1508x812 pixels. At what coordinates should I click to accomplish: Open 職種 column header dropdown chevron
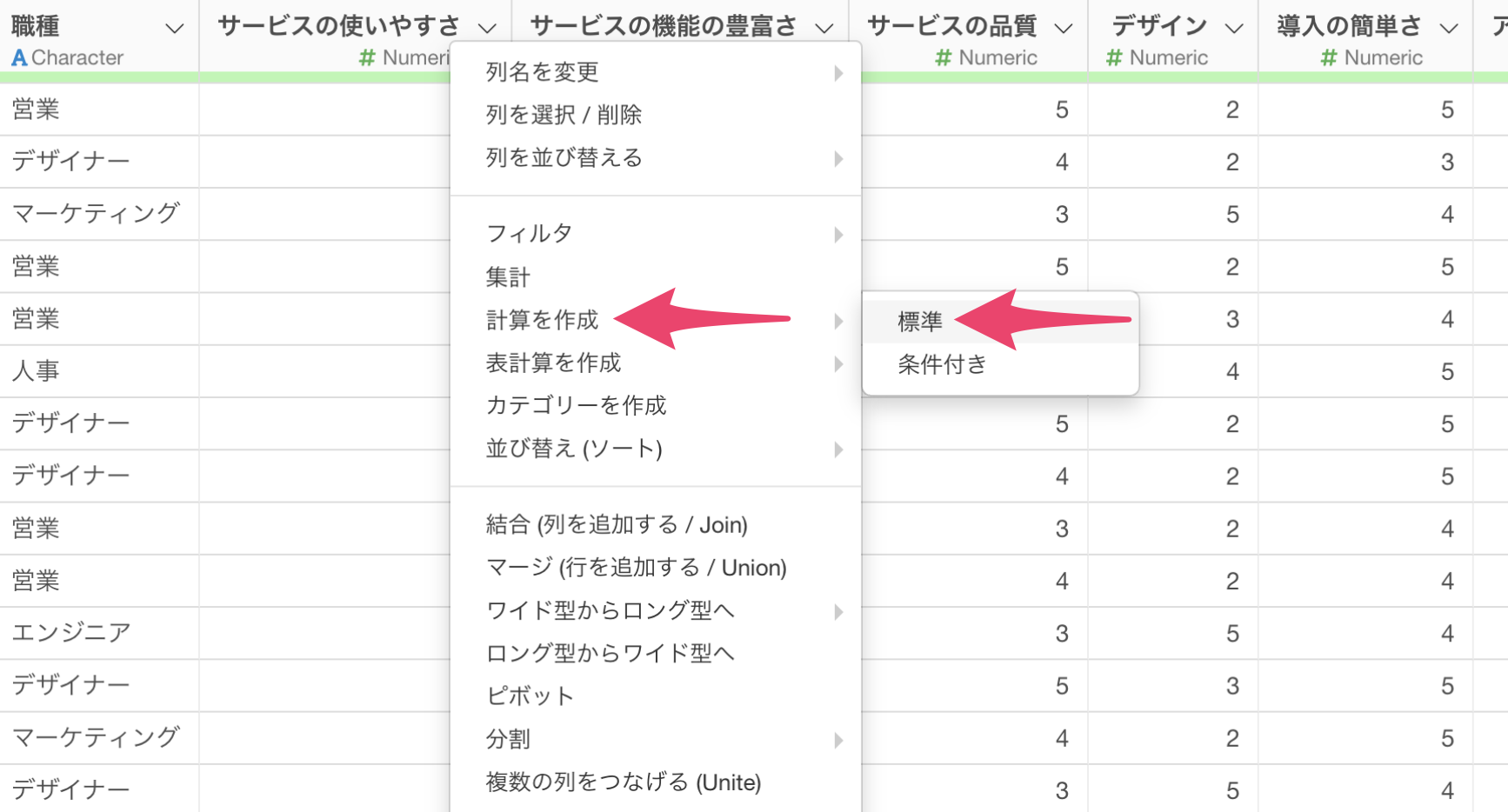(x=175, y=29)
